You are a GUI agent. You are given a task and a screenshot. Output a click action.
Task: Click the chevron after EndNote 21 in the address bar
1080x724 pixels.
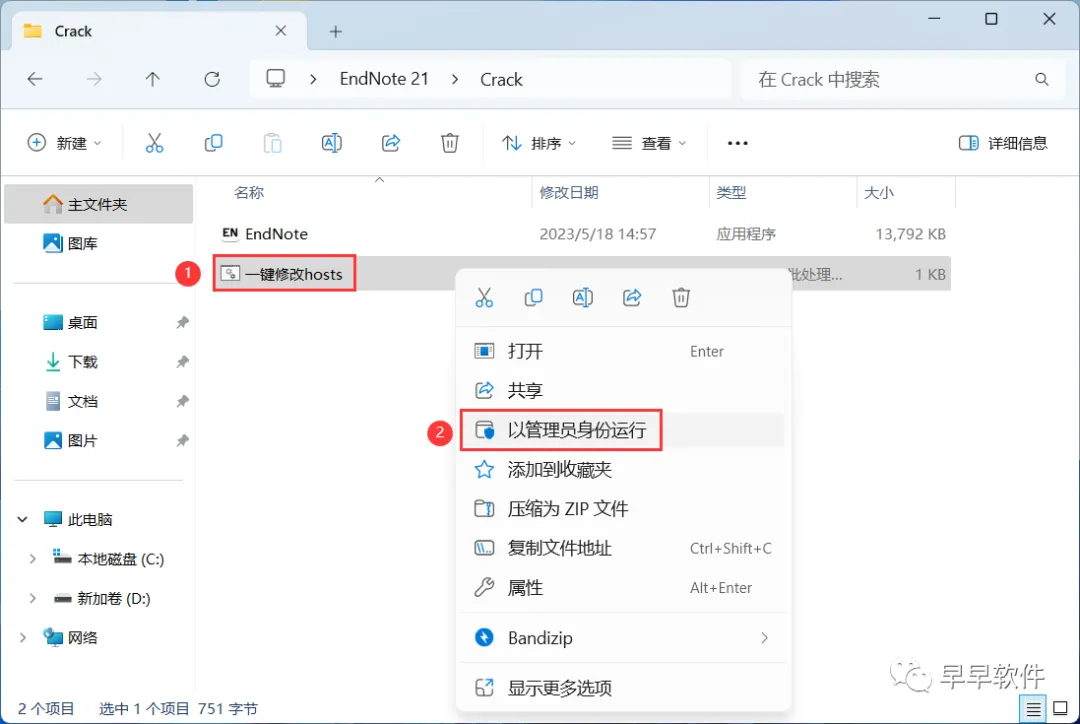point(455,79)
